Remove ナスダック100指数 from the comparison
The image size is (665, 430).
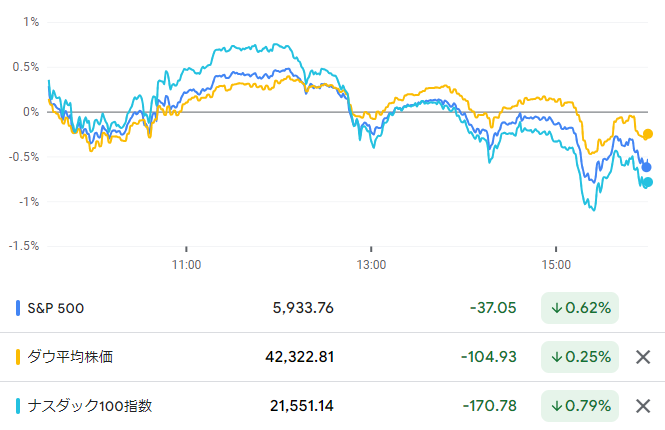tap(643, 406)
